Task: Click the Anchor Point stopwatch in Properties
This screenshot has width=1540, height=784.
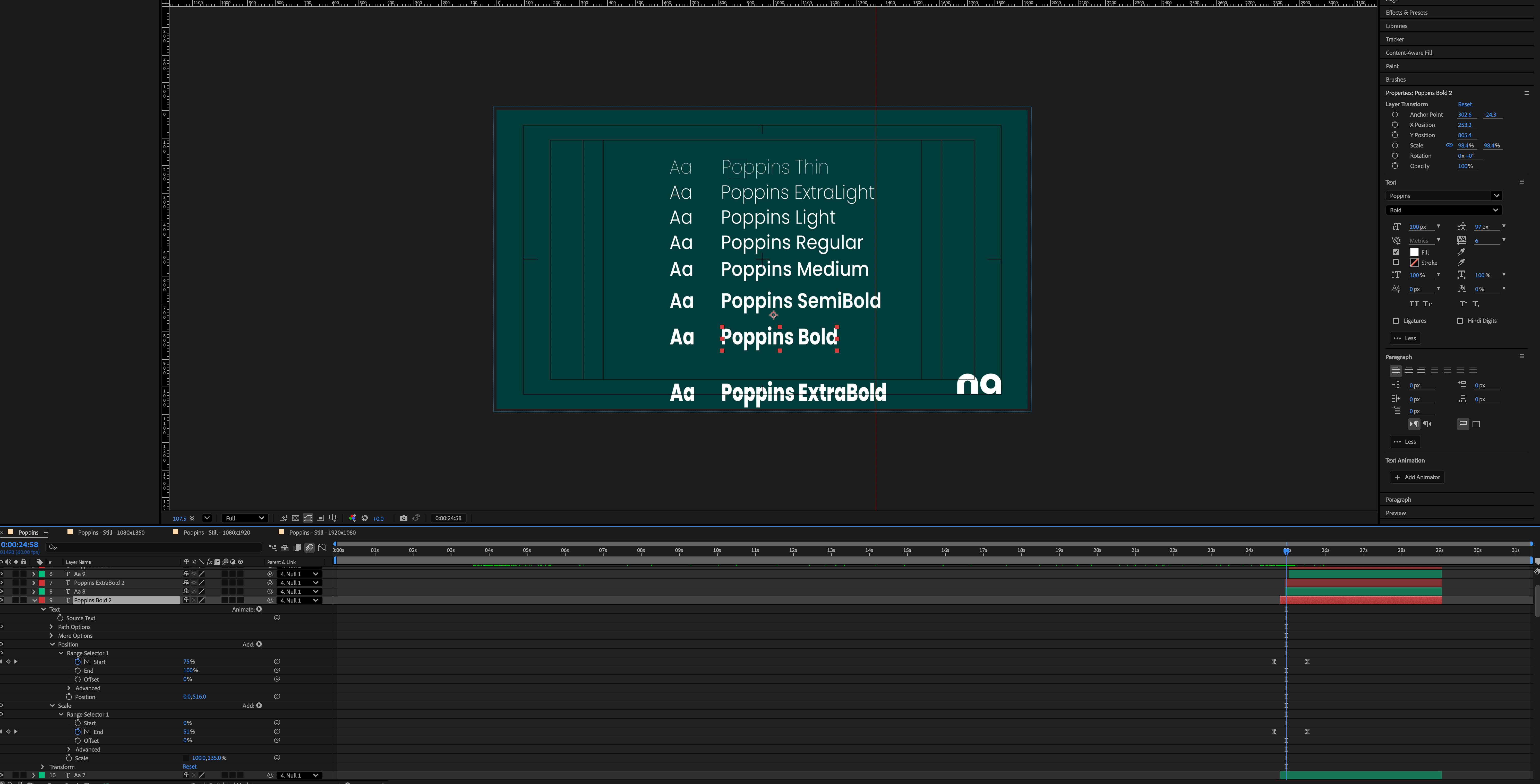Action: [1395, 114]
